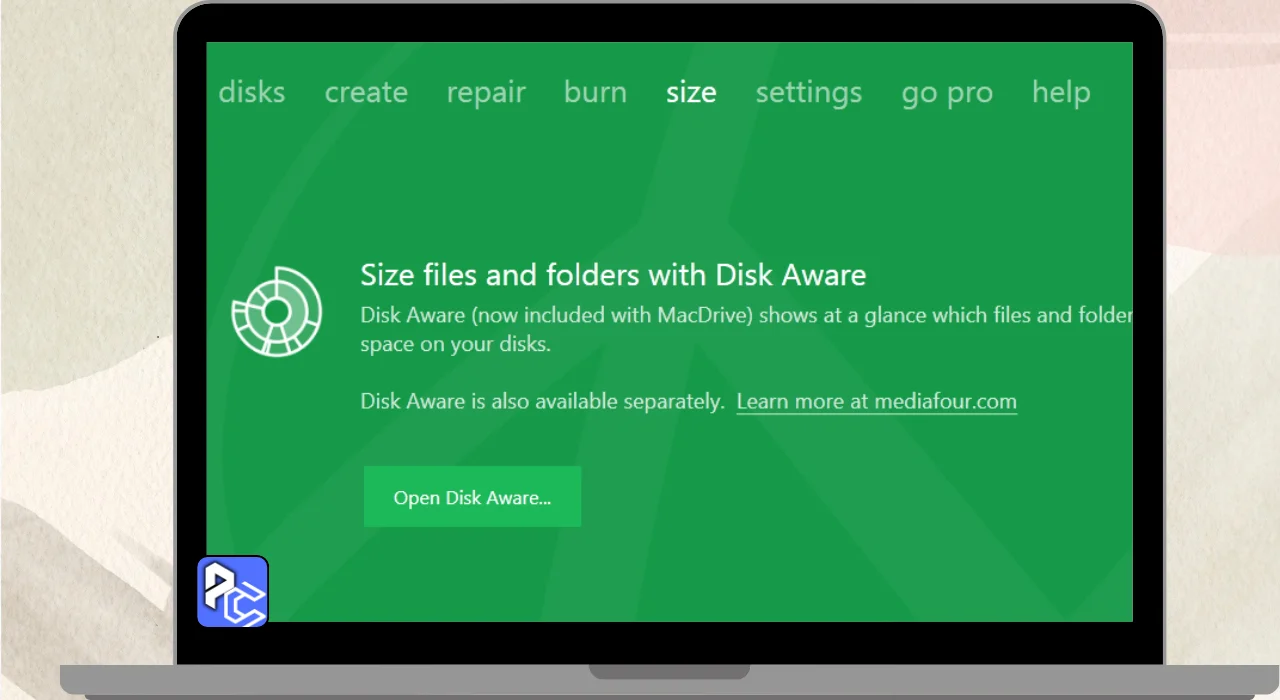Follow the Learn more at mediafour.com link
The height and width of the screenshot is (700, 1280).
click(877, 402)
